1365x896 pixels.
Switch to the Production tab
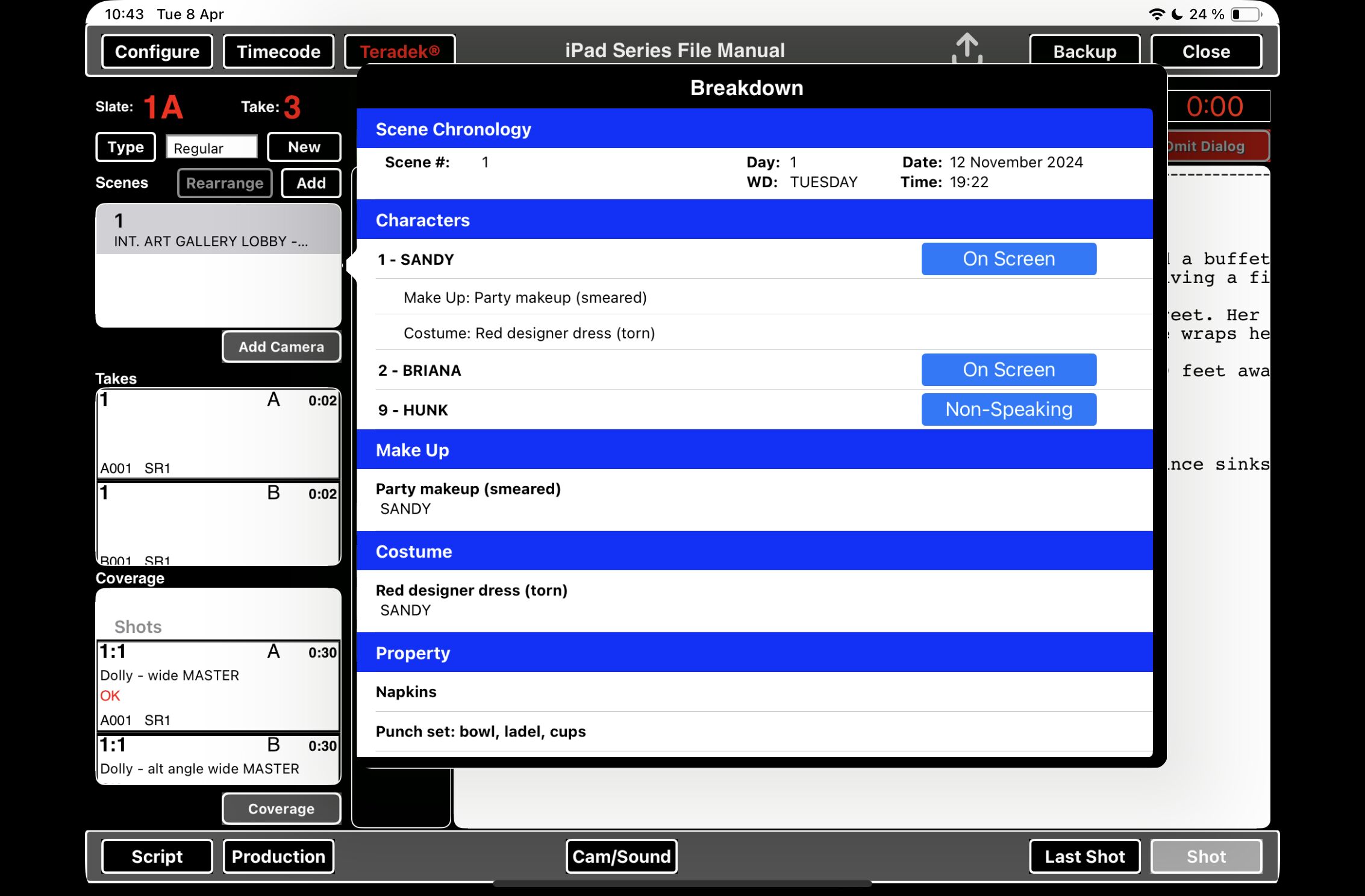coord(278,856)
